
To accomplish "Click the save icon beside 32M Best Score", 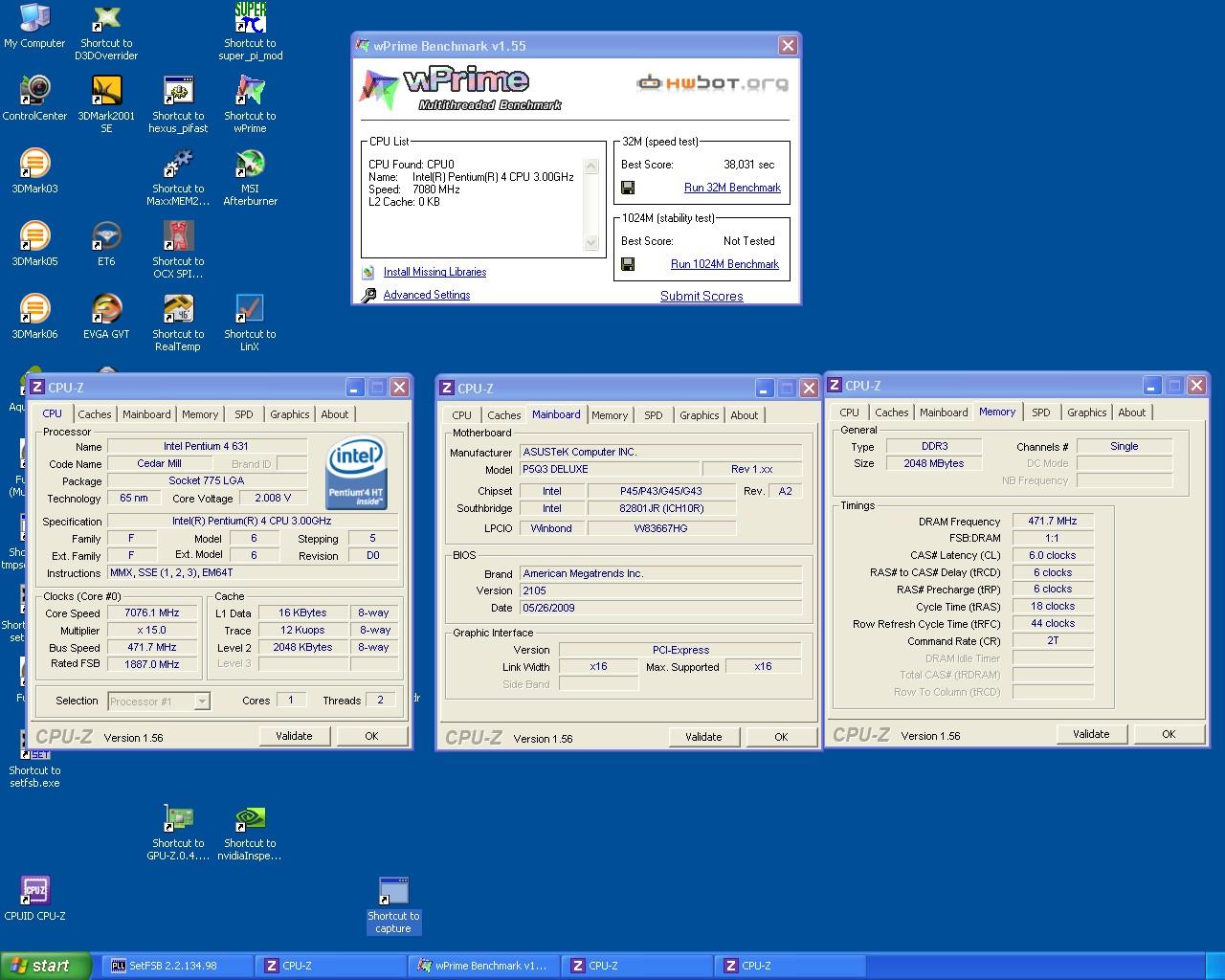I will coord(628,188).
